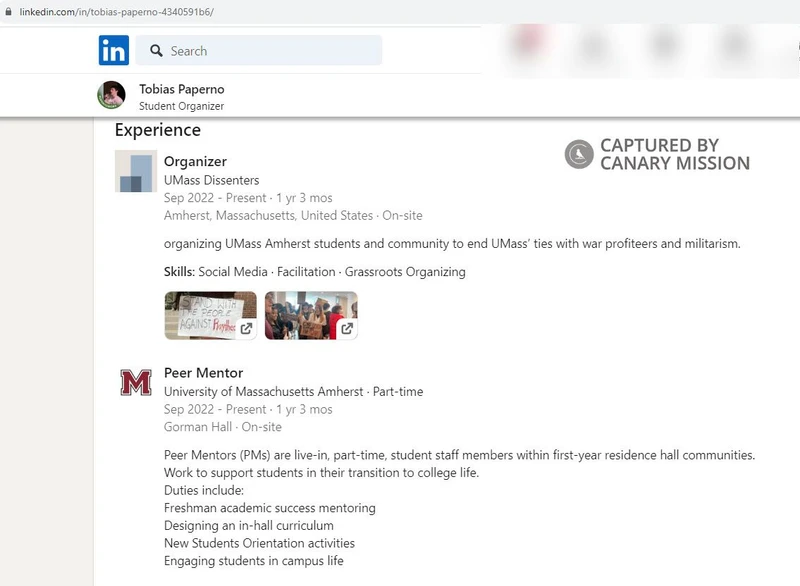Image resolution: width=800 pixels, height=586 pixels.
Task: Click the Duties include: line
Action: 204,490
